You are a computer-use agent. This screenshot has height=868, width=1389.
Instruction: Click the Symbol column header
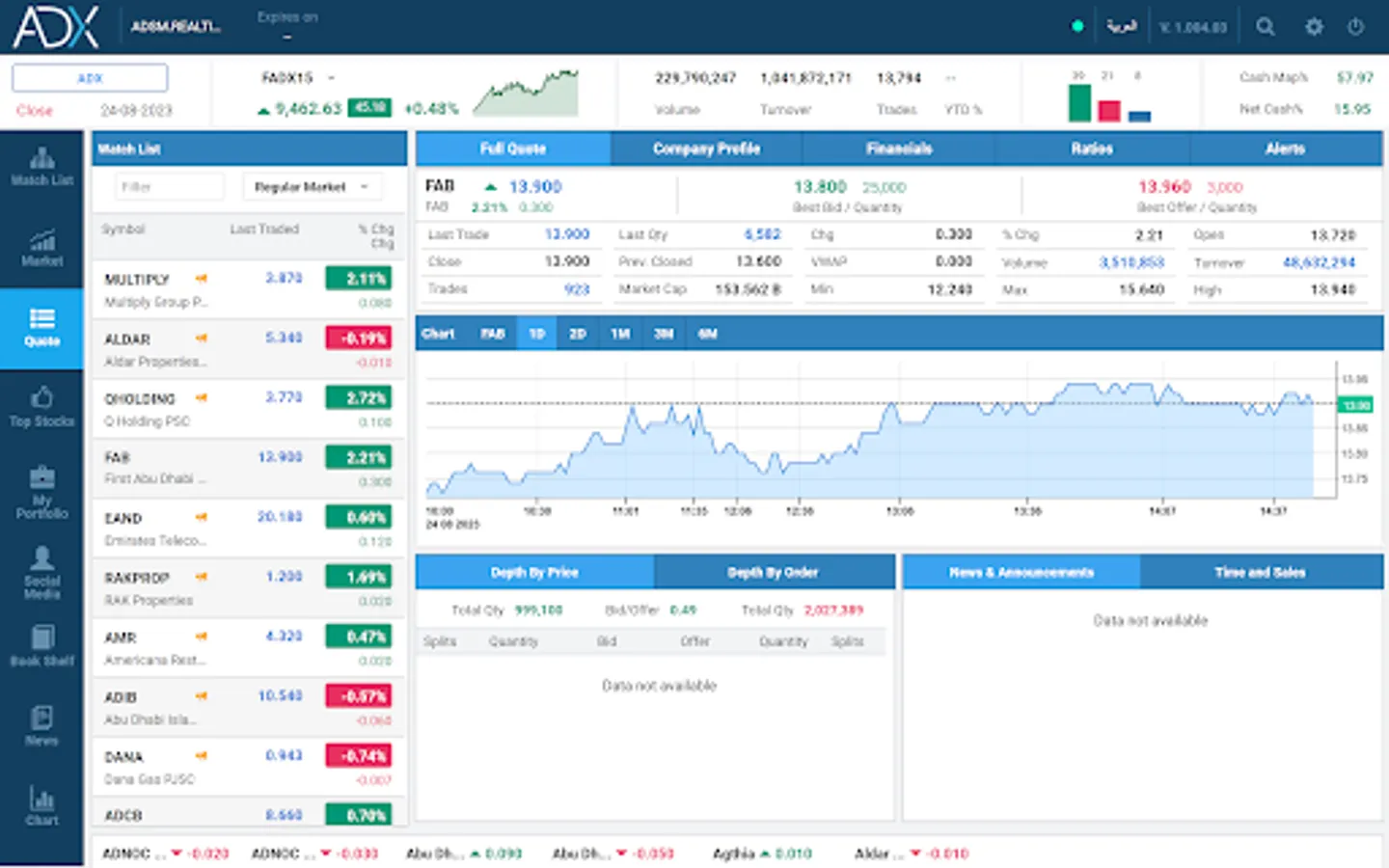[123, 230]
